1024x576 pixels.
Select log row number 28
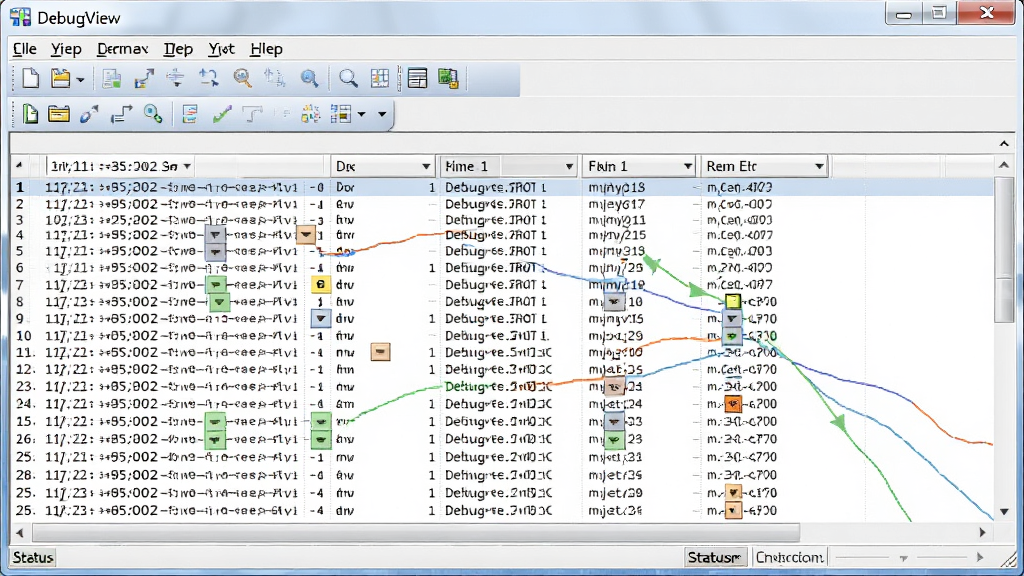pyautogui.click(x=503, y=475)
